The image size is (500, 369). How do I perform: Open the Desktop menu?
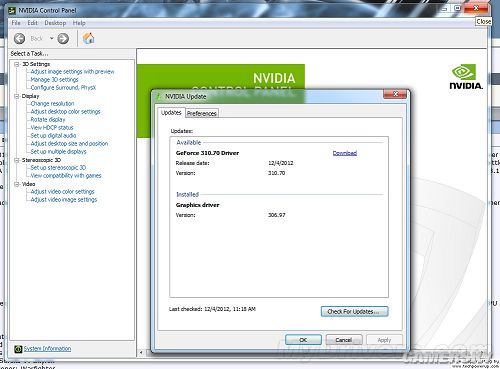(55, 23)
